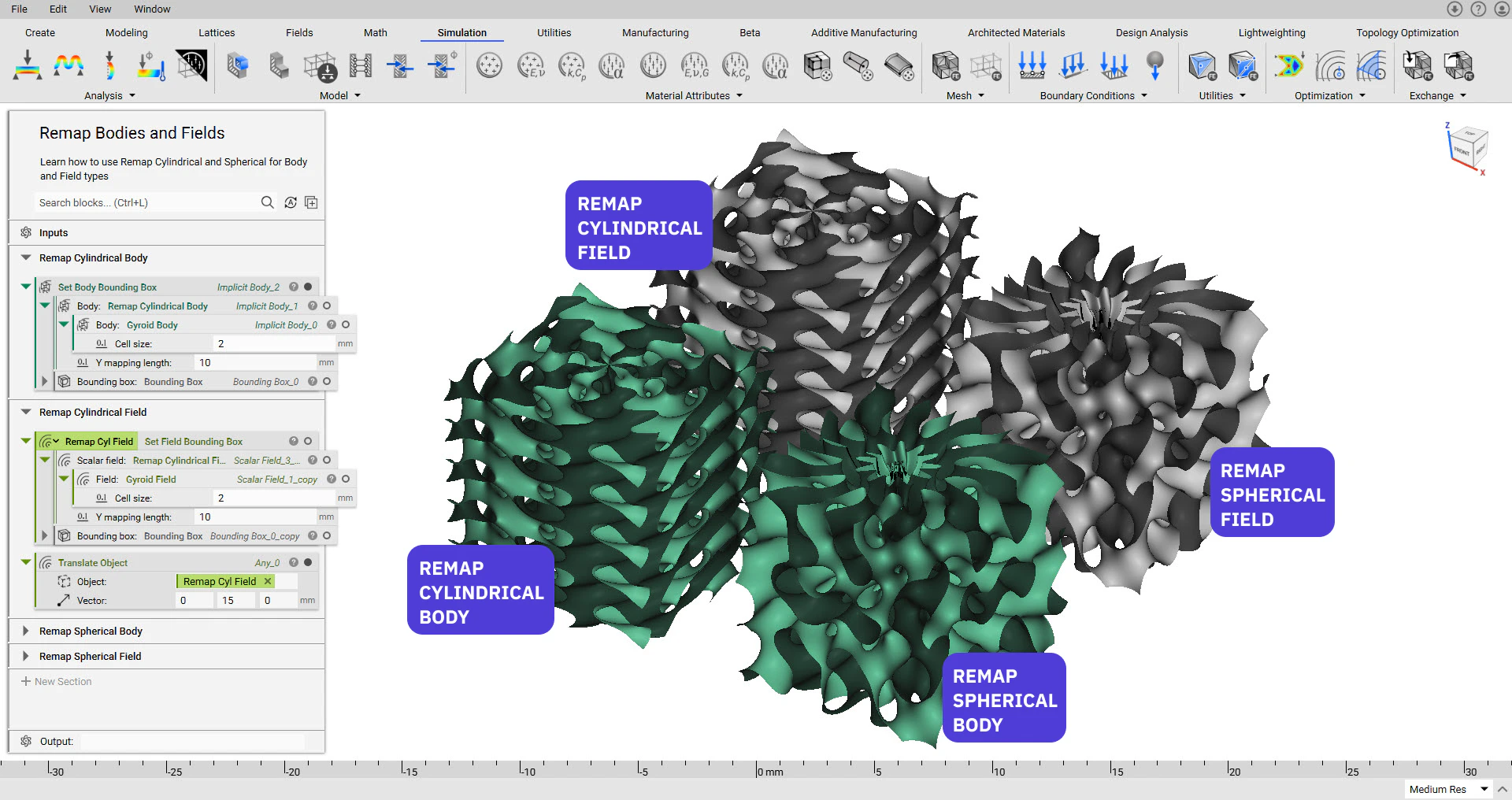Toggle display of the Translate Object block
The width and height of the screenshot is (1512, 800).
[x=308, y=562]
